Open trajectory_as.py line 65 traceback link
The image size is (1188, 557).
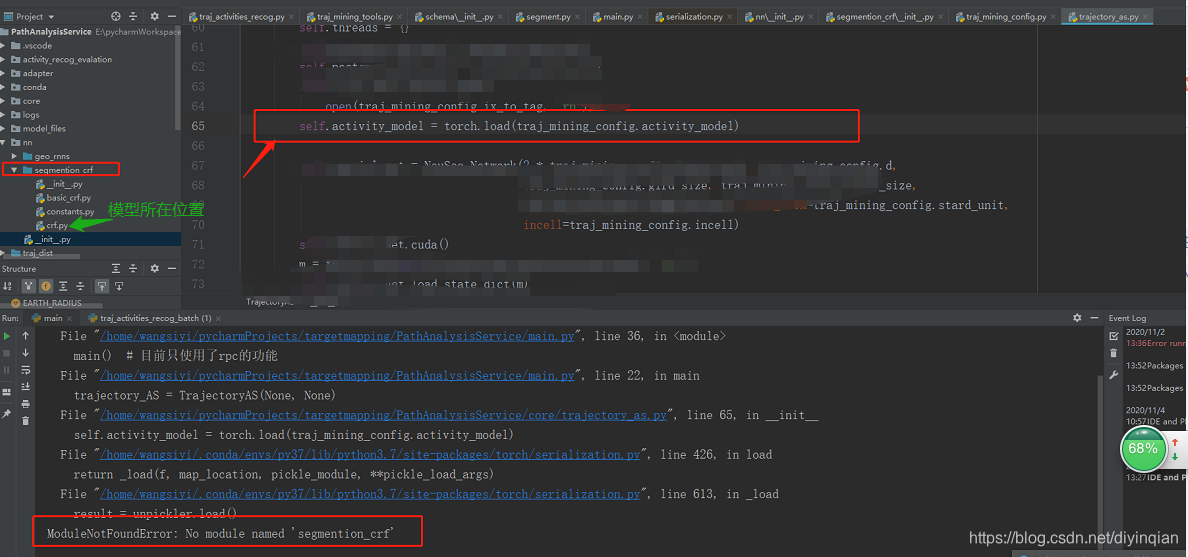383,415
